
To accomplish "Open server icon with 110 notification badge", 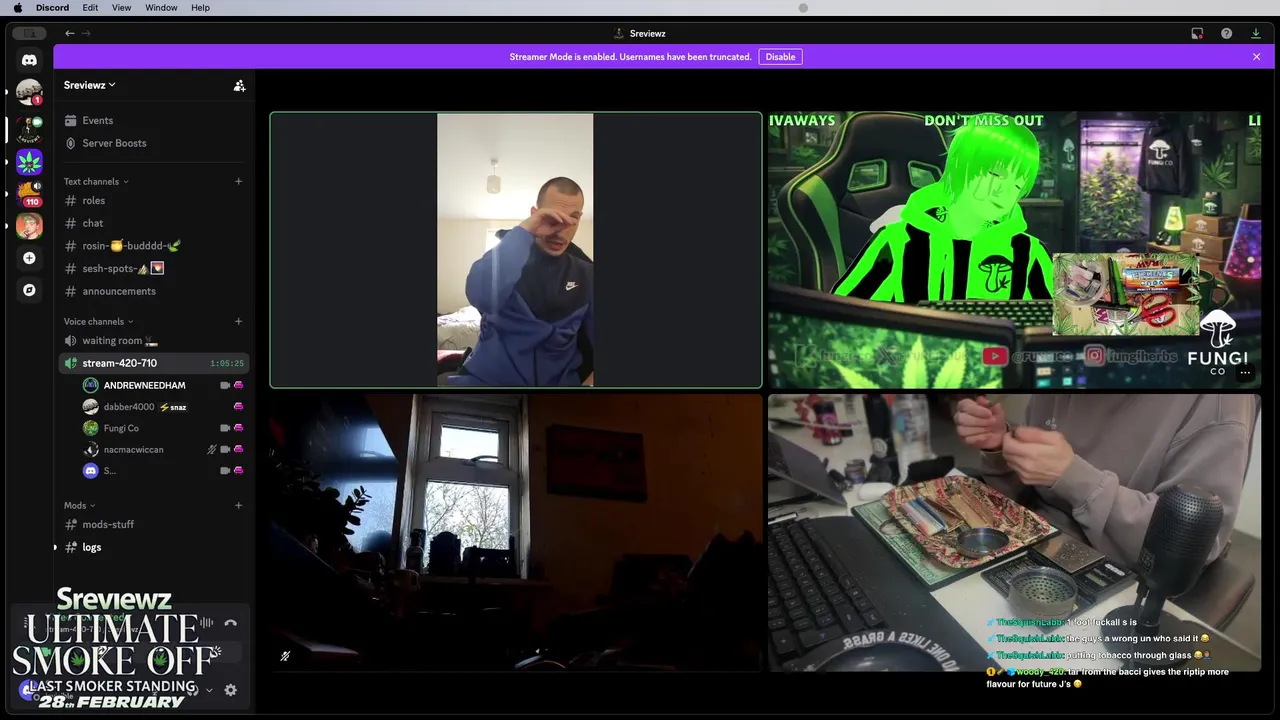I will pos(29,193).
